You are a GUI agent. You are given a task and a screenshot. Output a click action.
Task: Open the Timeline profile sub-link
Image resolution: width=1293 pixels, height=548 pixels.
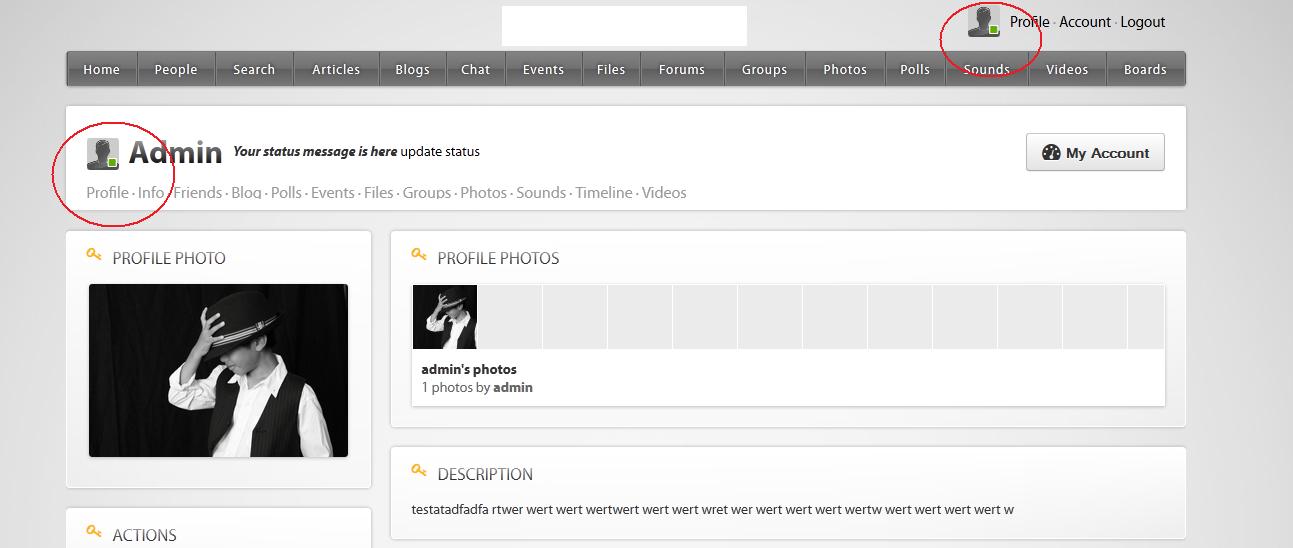(x=604, y=193)
